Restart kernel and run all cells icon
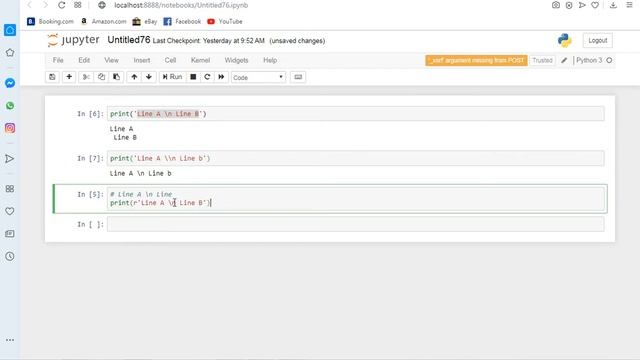The image size is (640, 360). 221,77
